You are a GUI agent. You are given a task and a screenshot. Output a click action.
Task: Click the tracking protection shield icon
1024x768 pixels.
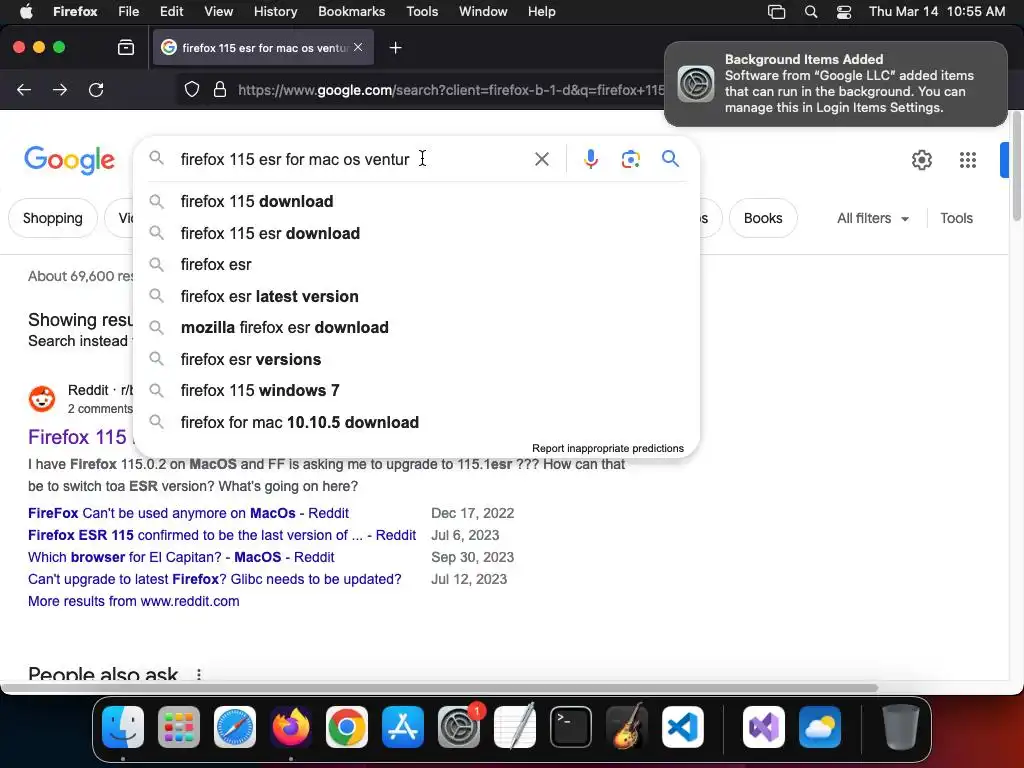coord(191,89)
